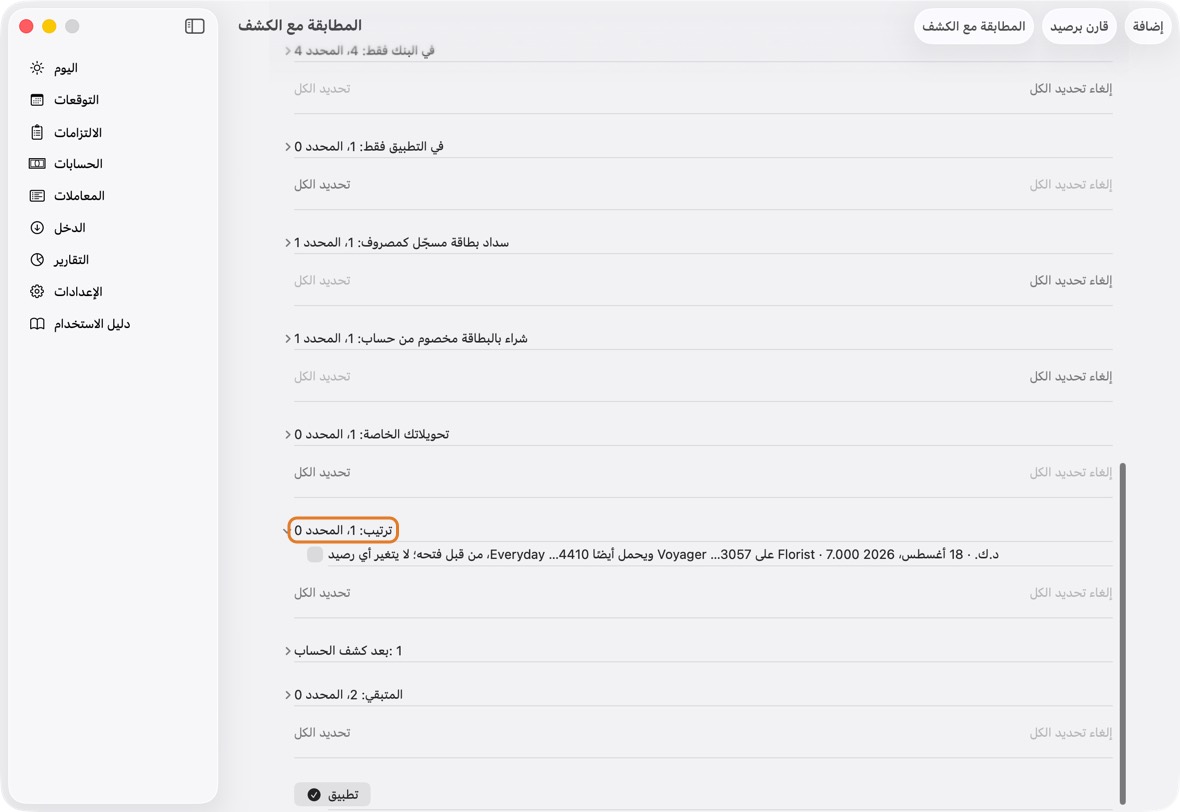Click تحديد الكل under تحويلاتك الخاصة

pyautogui.click(x=322, y=473)
